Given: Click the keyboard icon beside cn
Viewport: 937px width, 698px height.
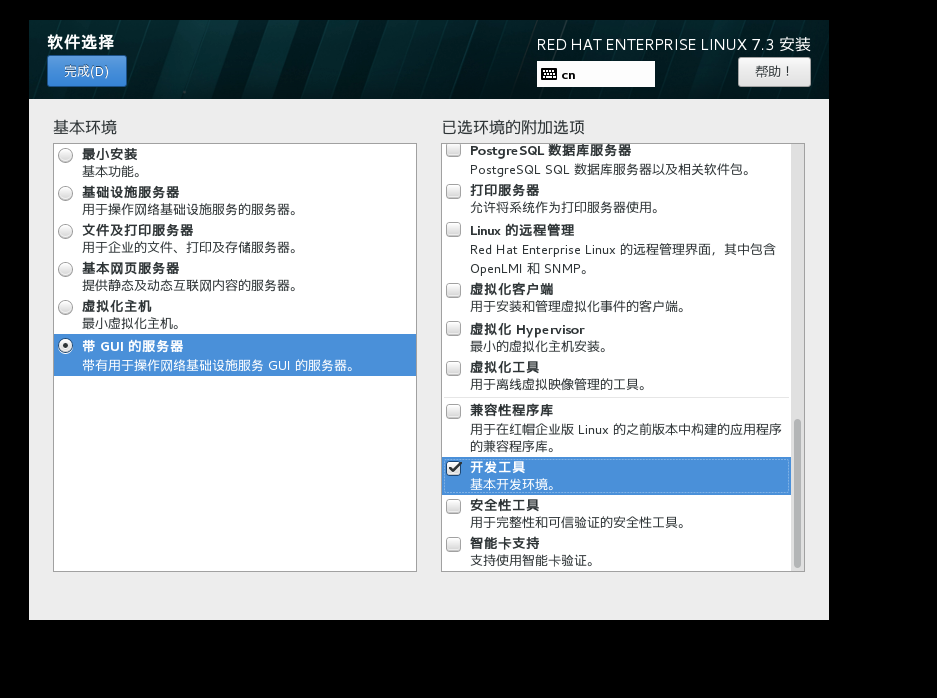Looking at the screenshot, I should (x=549, y=74).
